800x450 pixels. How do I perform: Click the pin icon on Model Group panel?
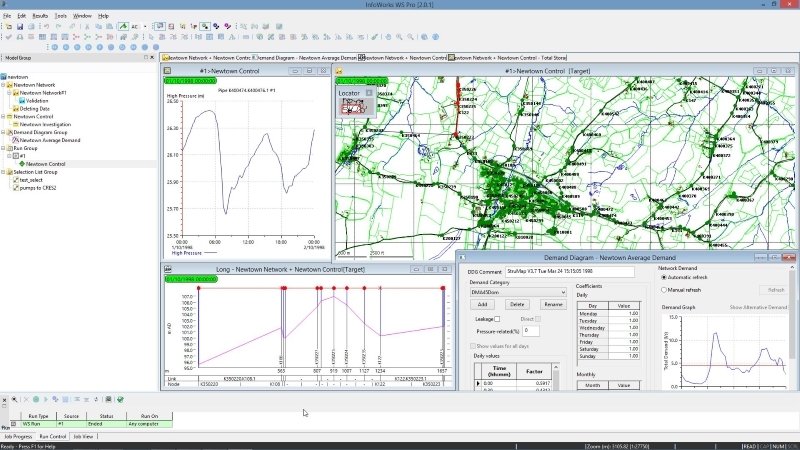(x=145, y=58)
